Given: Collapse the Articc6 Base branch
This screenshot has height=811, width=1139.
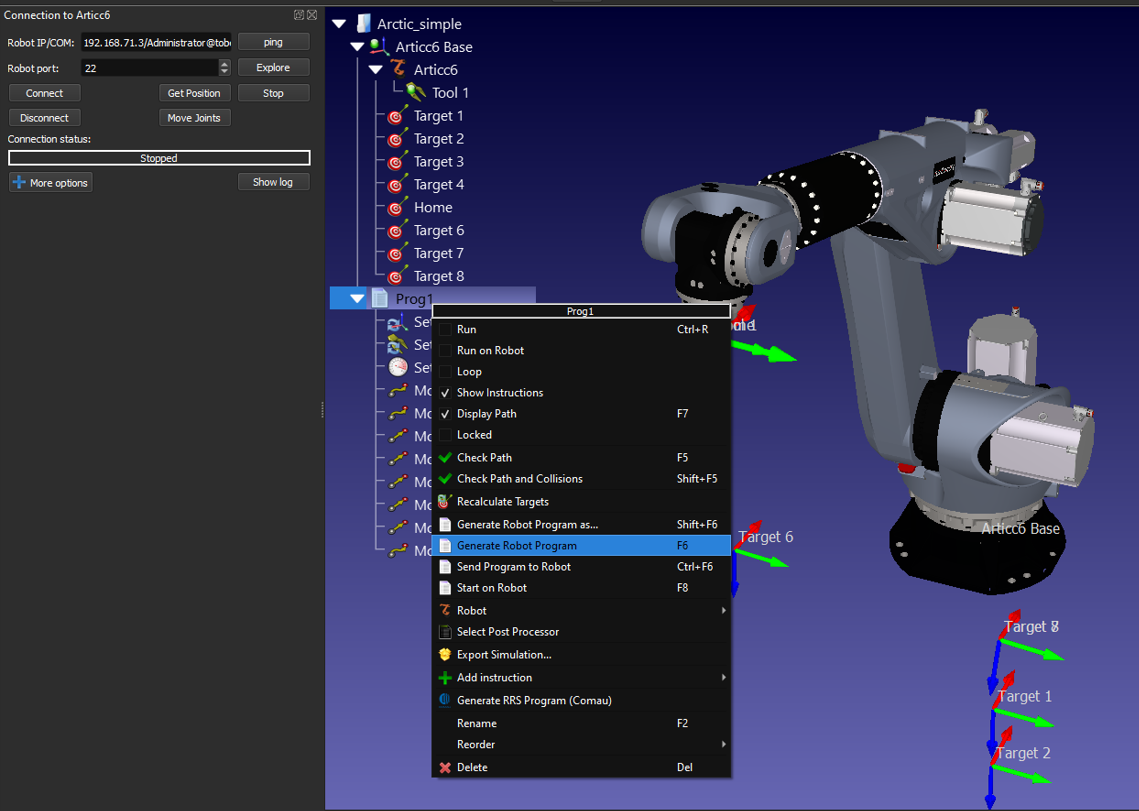Looking at the screenshot, I should (357, 46).
